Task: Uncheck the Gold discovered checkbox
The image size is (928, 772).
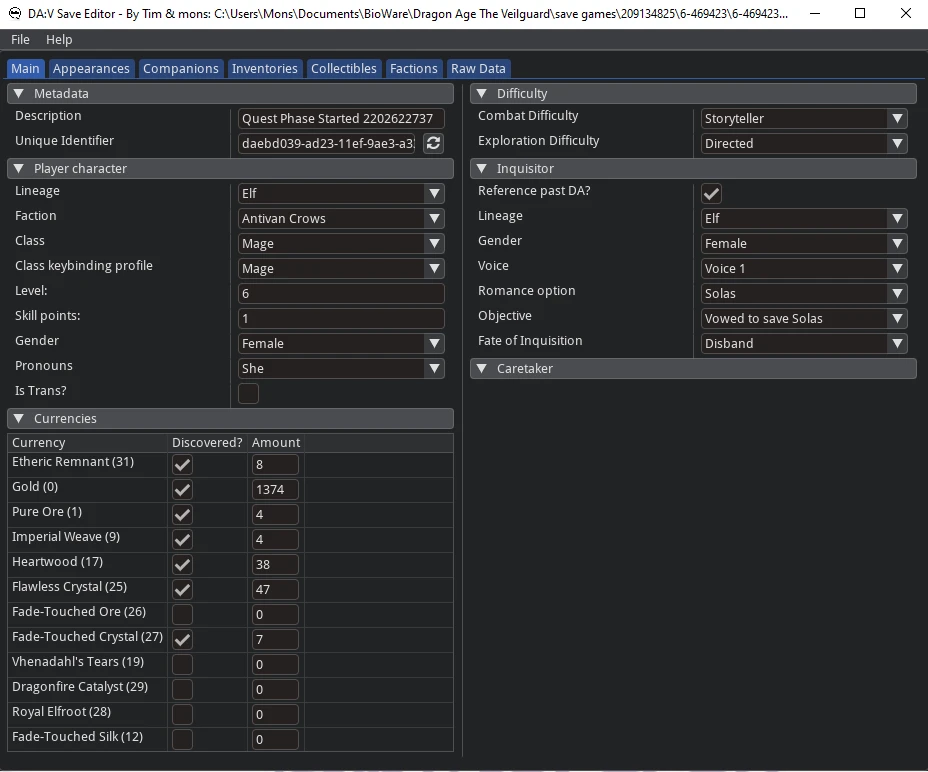Action: pos(183,489)
